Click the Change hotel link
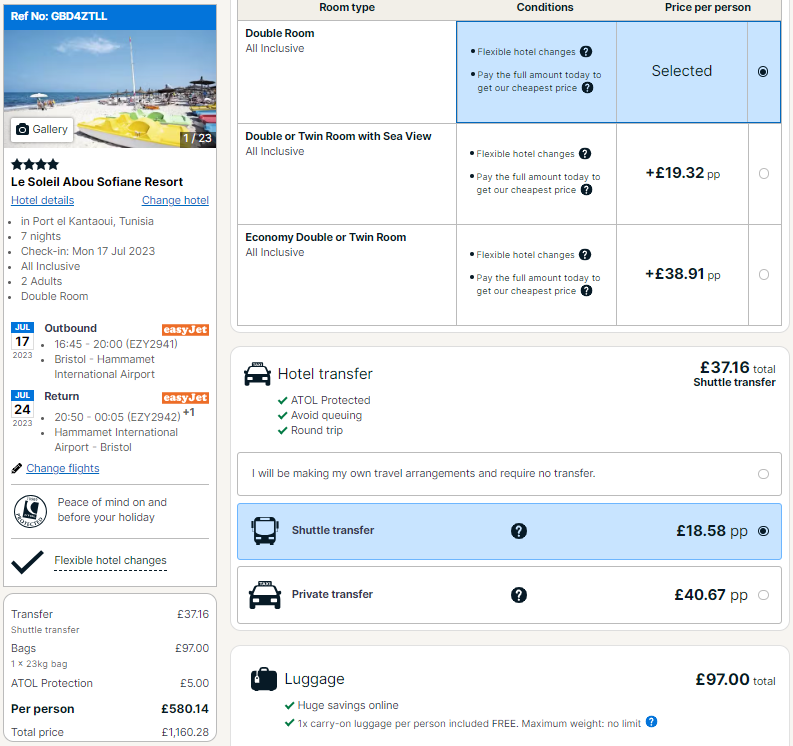 tap(175, 200)
